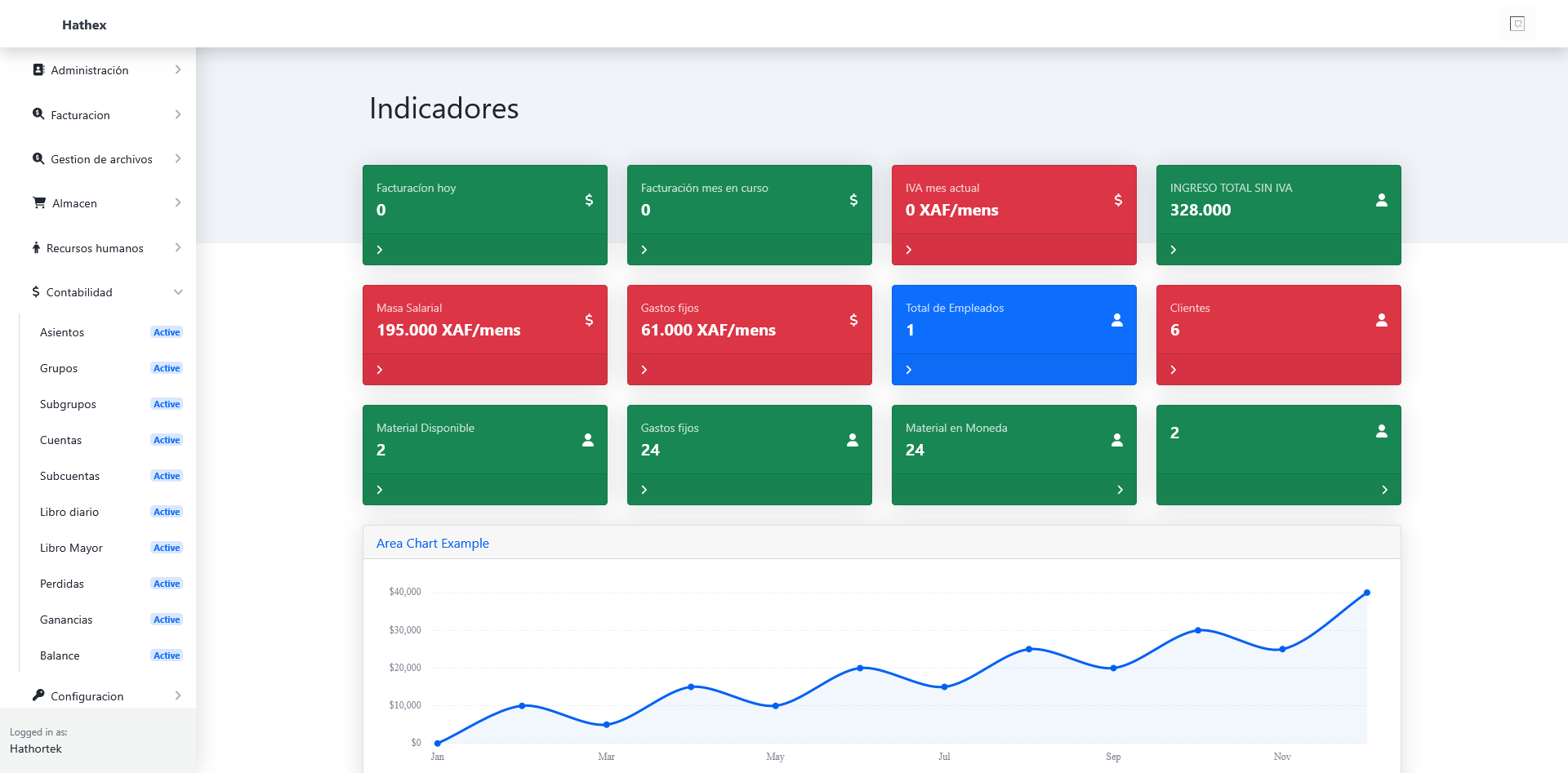
Task: Open details arrow on Facturación mes en curso card
Action: [x=644, y=250]
